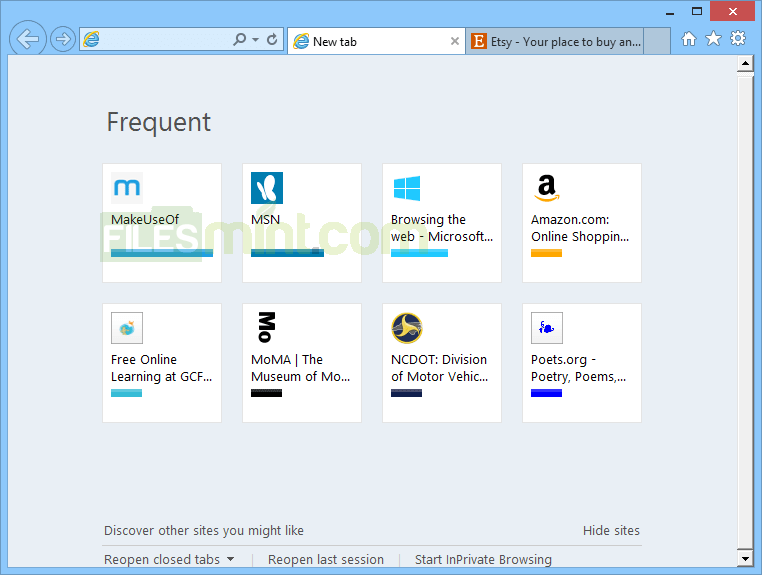Switch to the New tab tab
The width and height of the screenshot is (762, 575).
tap(377, 41)
